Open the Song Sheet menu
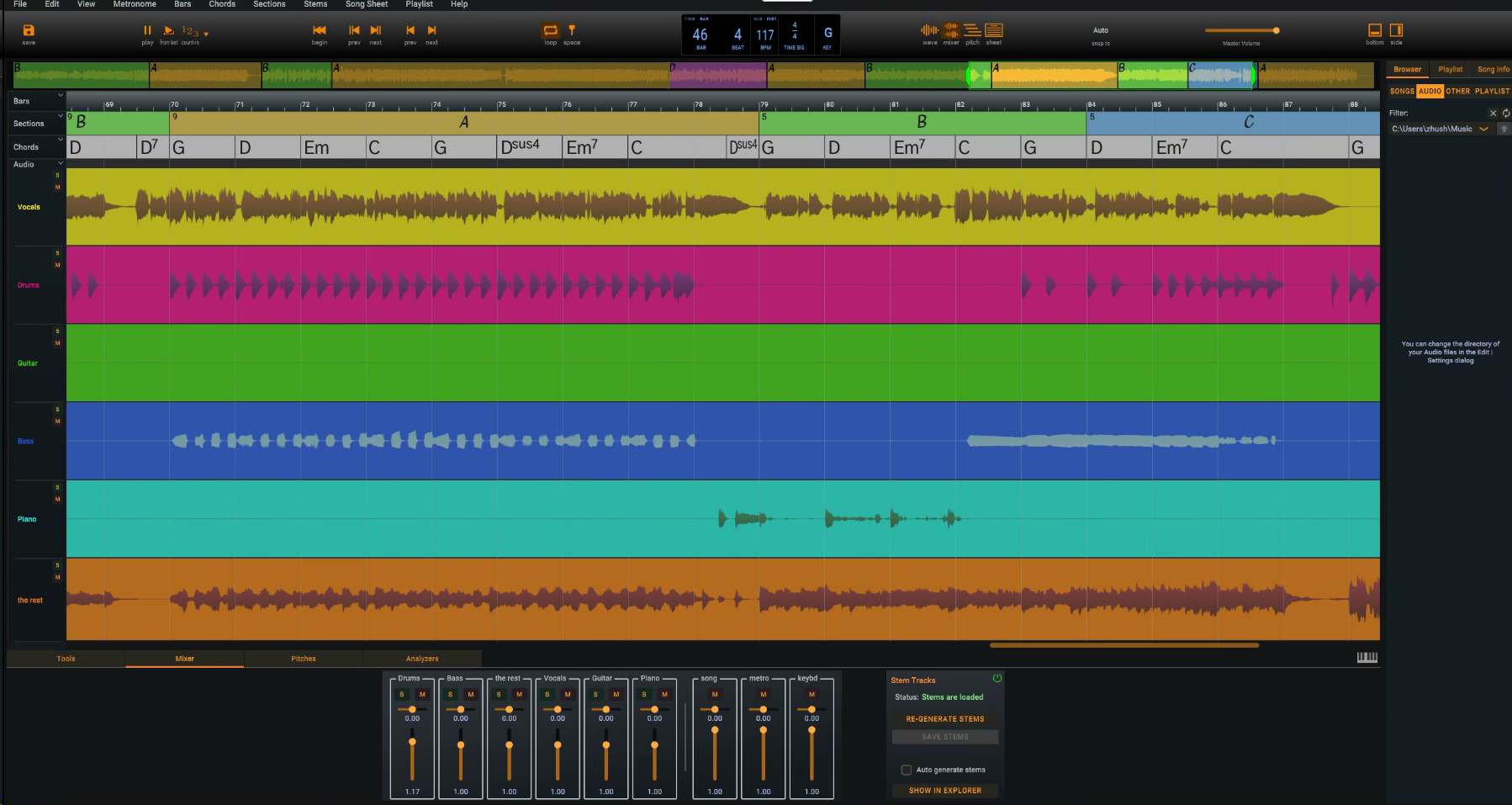Screen dimensions: 1512x805 pyautogui.click(x=367, y=4)
